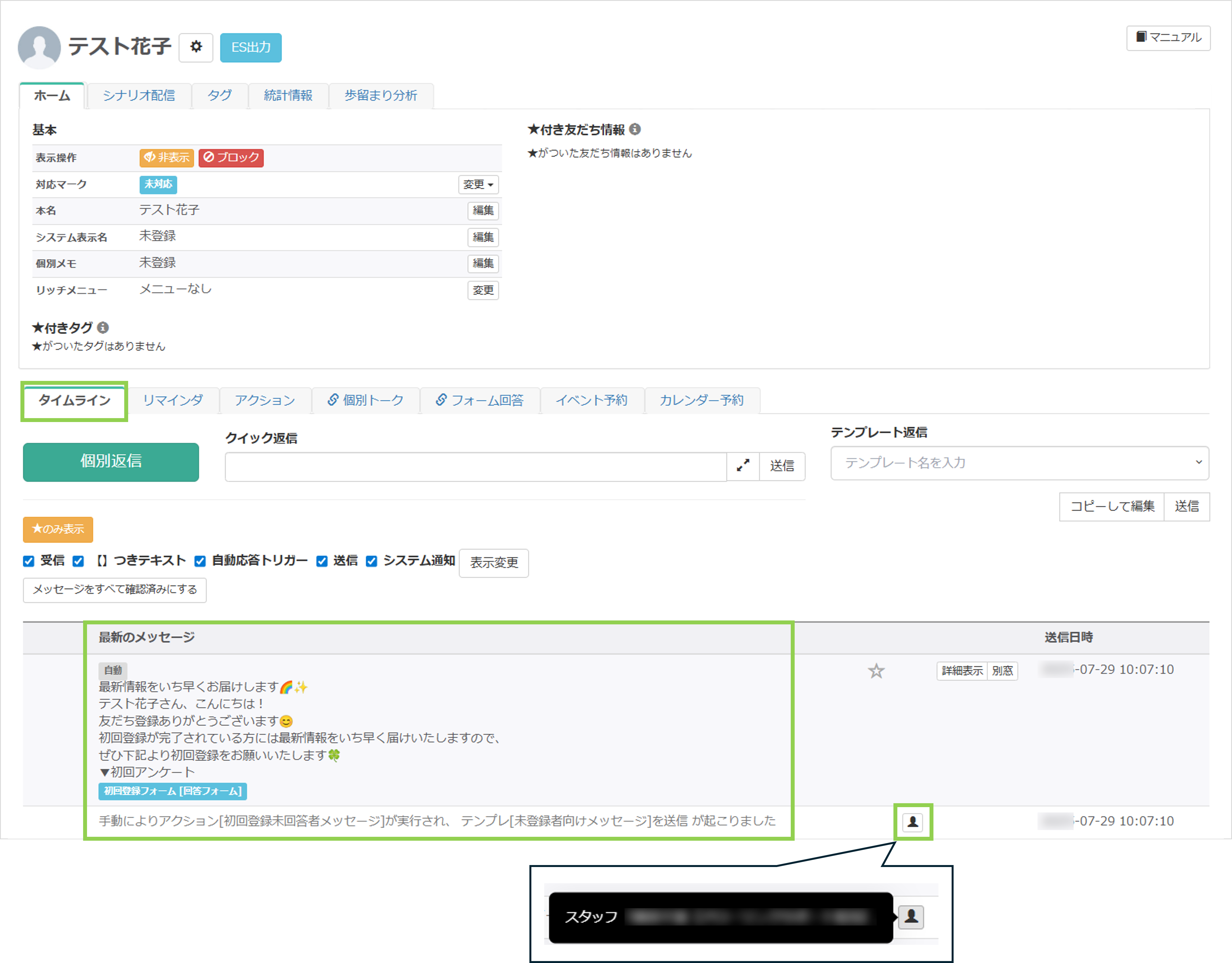Open the フォーム回答 link tab
This screenshot has width=1232, height=963.
[480, 400]
